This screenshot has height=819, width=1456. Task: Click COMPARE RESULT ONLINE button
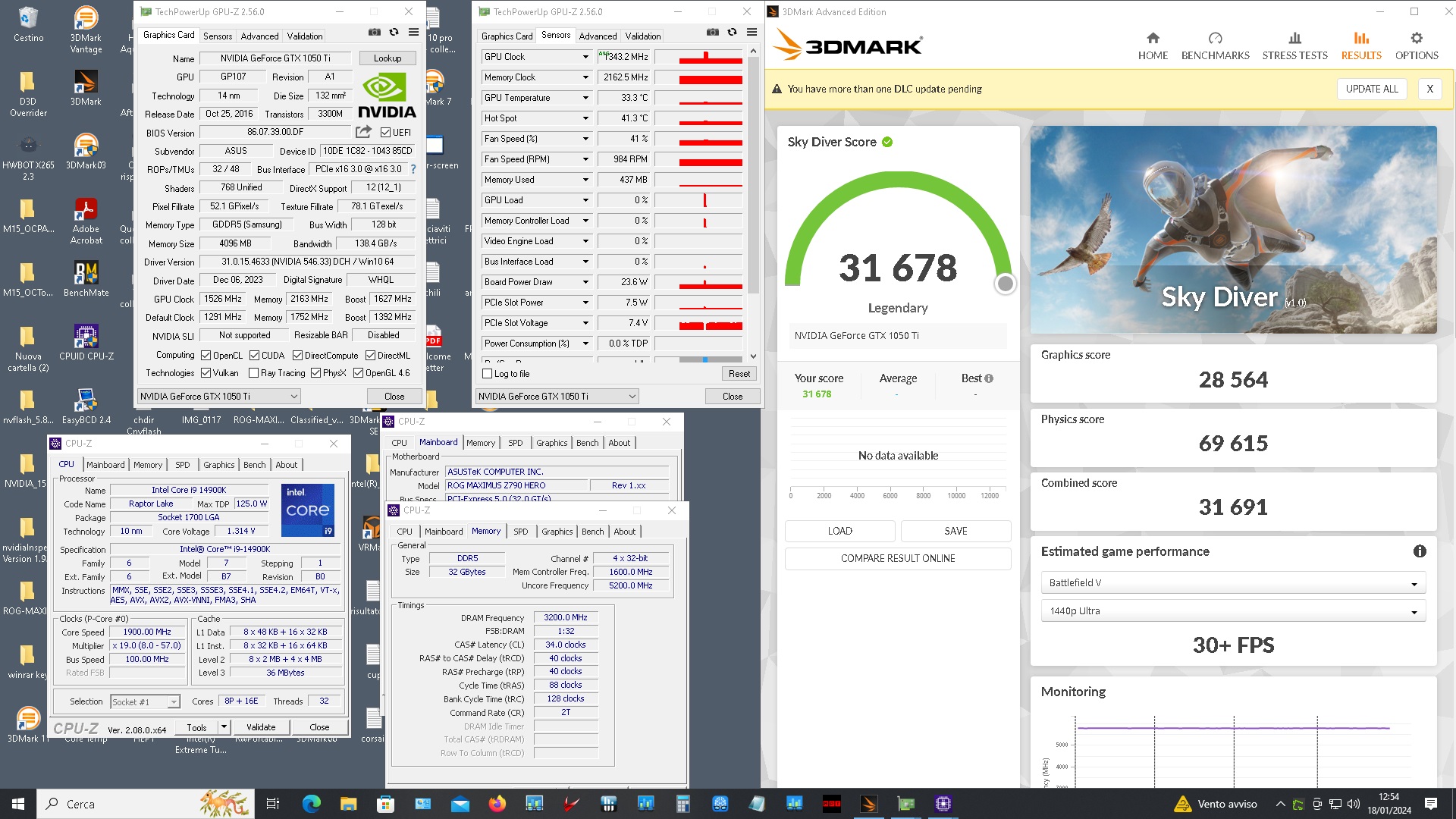pos(898,558)
